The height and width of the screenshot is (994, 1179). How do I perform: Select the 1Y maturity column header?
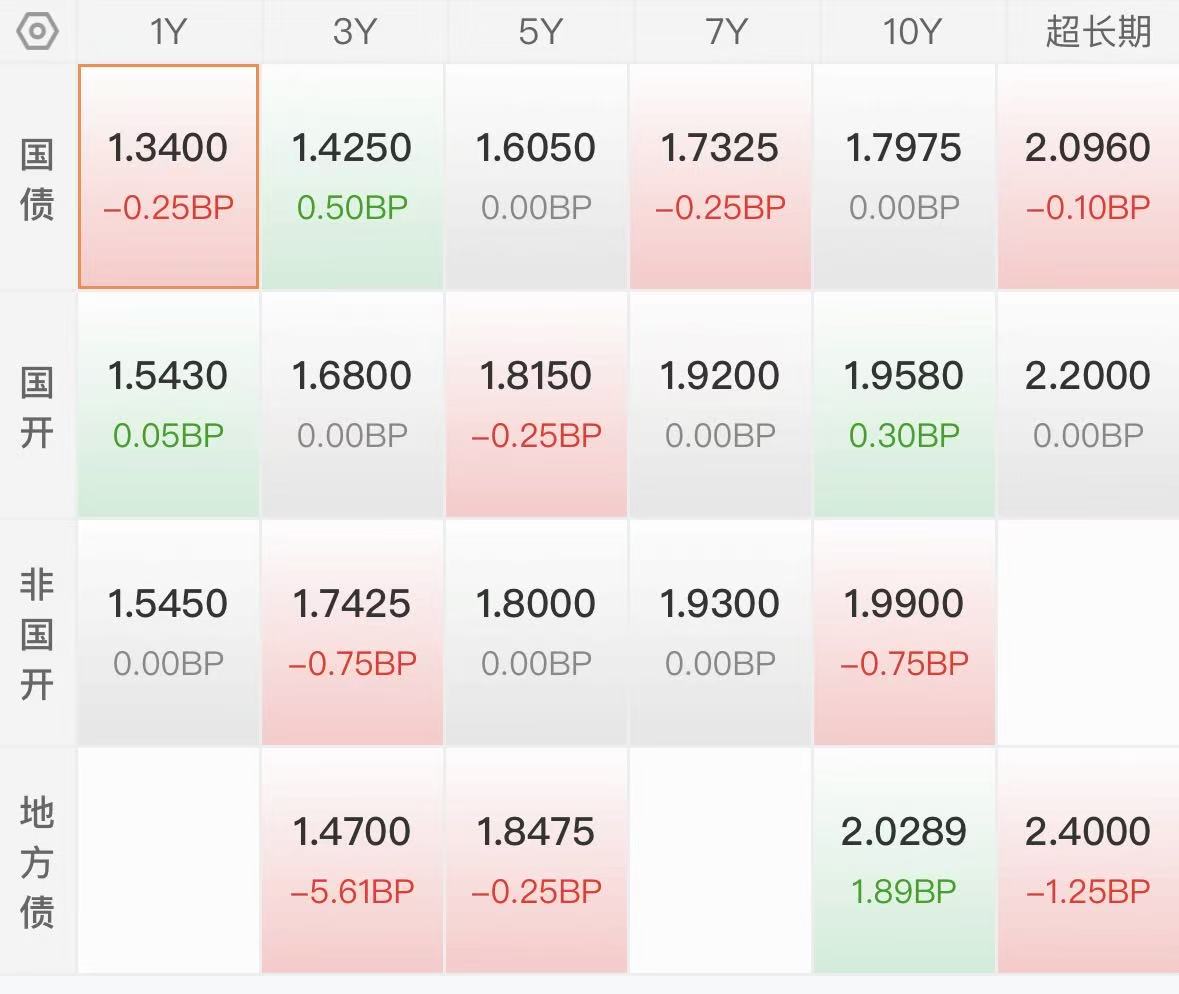168,32
